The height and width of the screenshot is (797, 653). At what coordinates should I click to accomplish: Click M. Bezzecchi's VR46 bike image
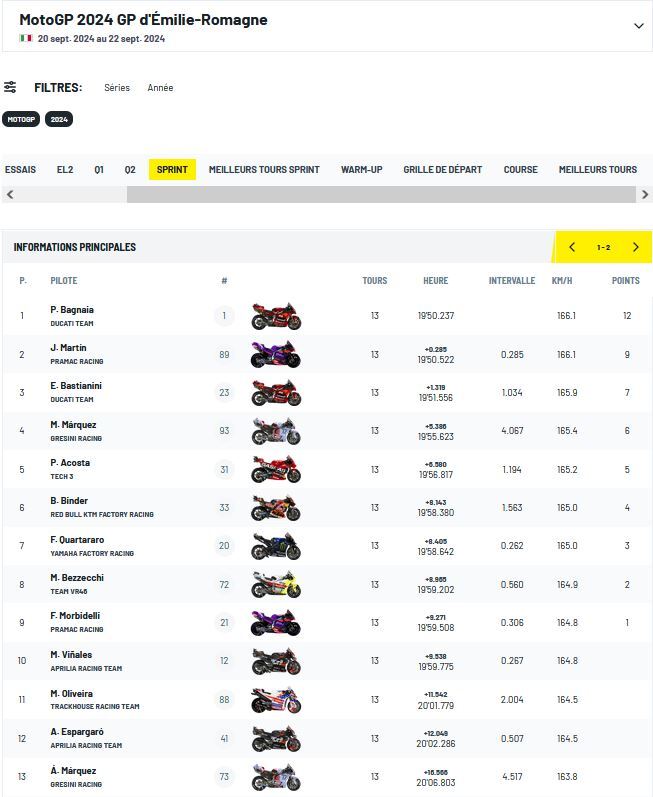coord(275,584)
